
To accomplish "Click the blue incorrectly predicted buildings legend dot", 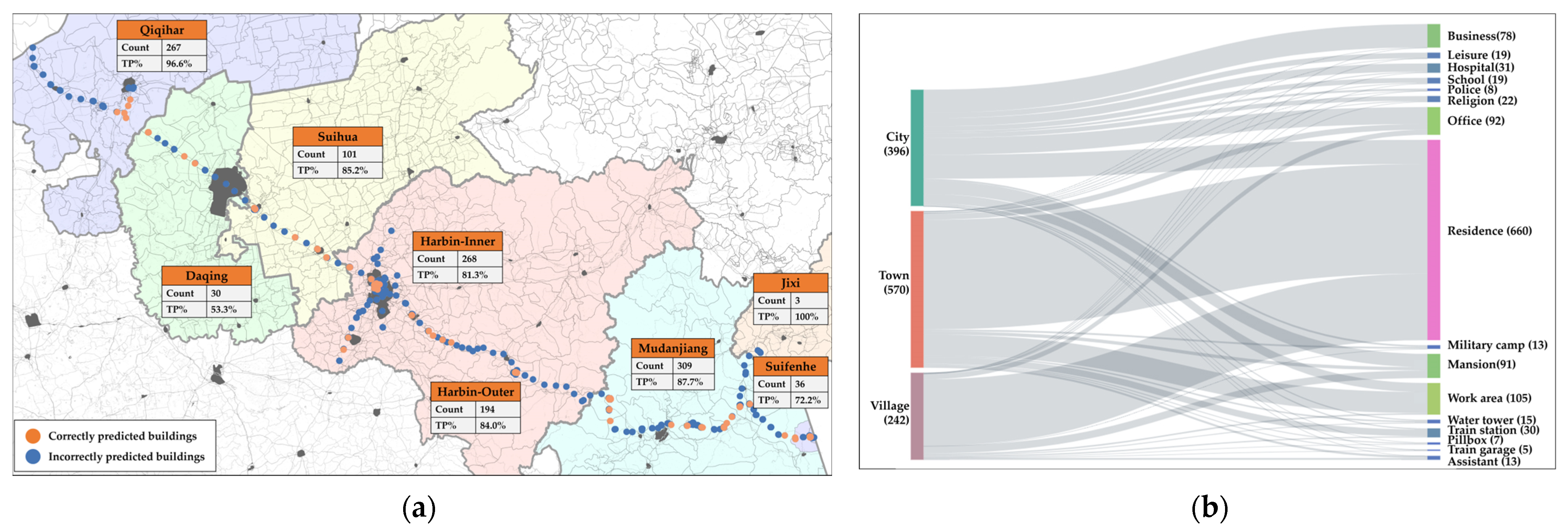I will point(33,456).
